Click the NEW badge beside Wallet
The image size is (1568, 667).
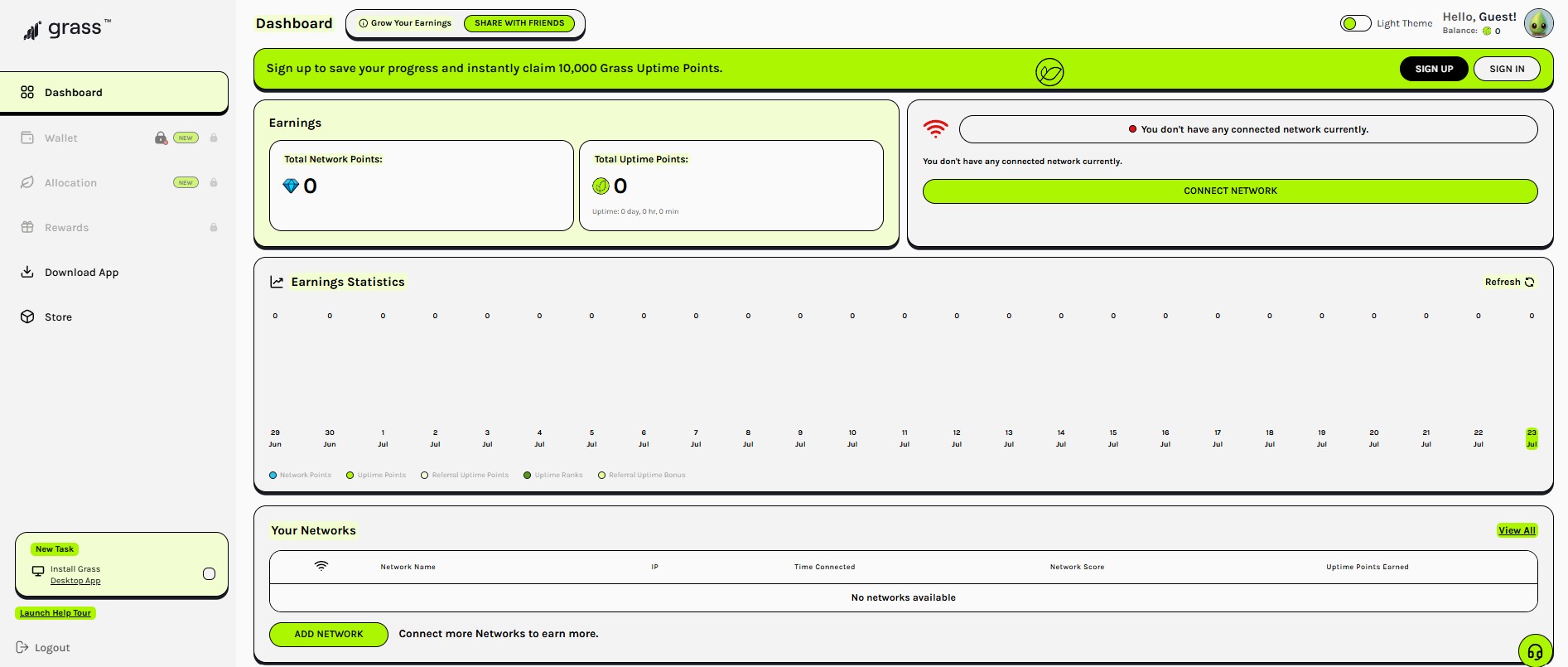tap(186, 138)
